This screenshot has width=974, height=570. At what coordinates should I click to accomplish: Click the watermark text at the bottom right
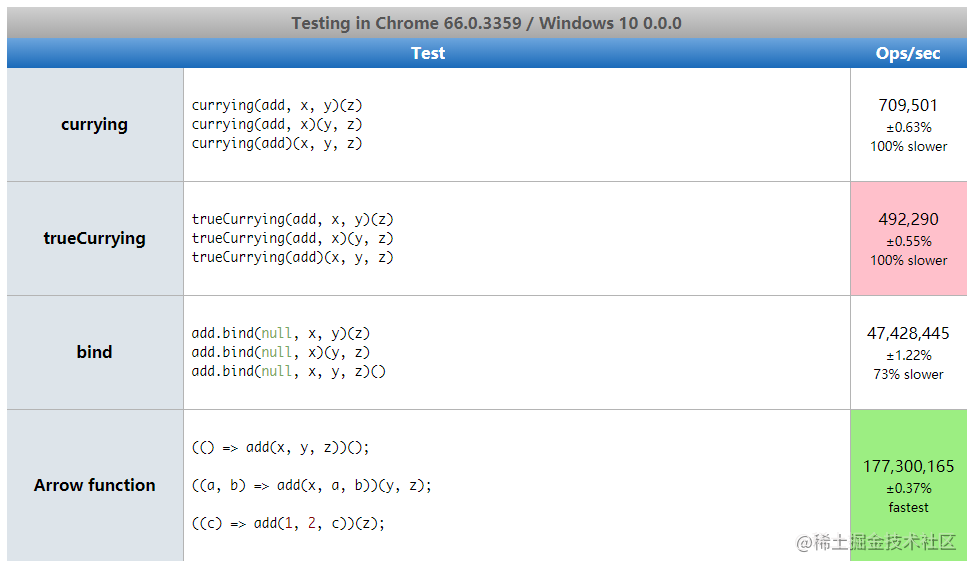(876, 543)
